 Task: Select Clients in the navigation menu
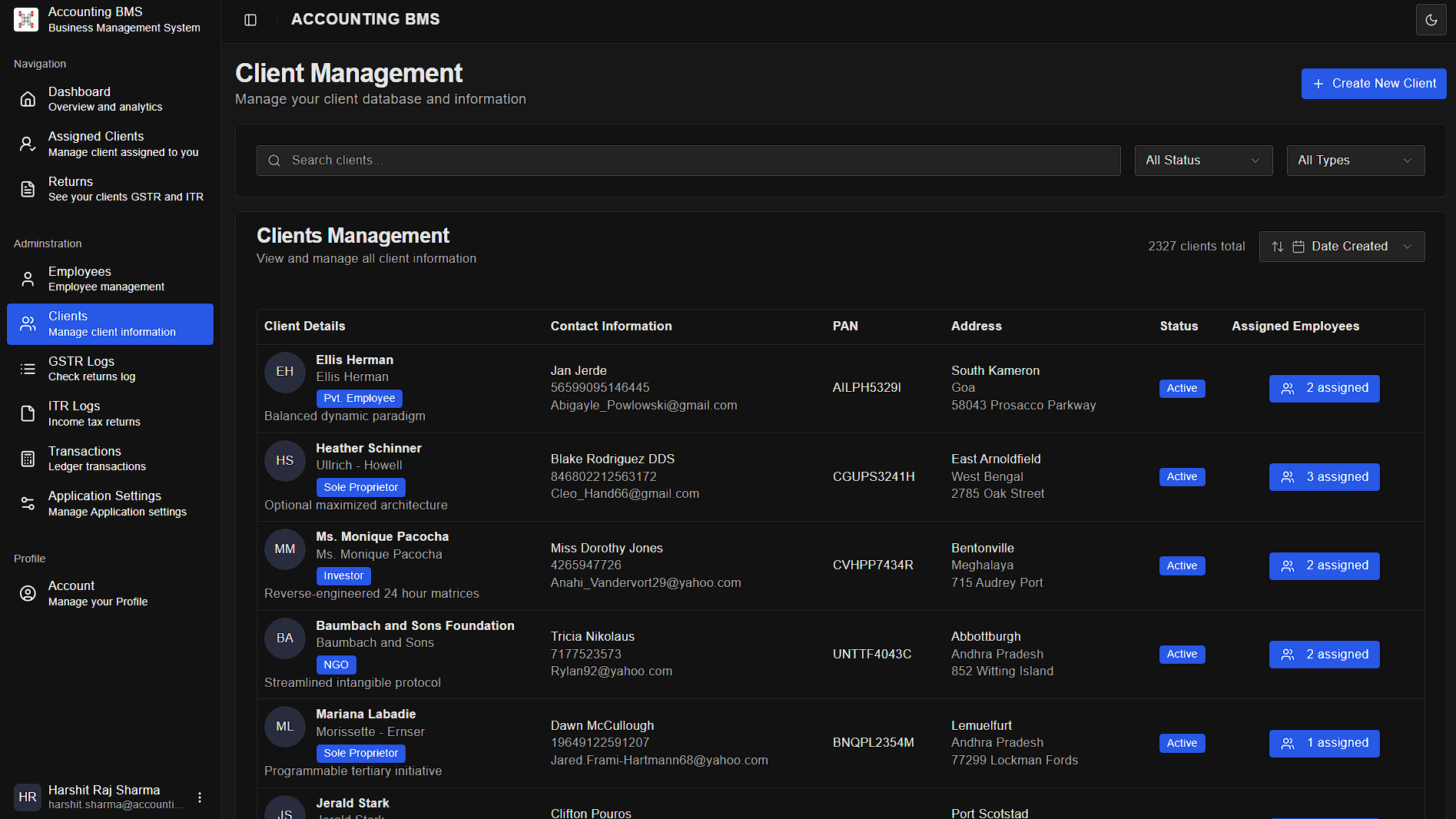pyautogui.click(x=110, y=323)
